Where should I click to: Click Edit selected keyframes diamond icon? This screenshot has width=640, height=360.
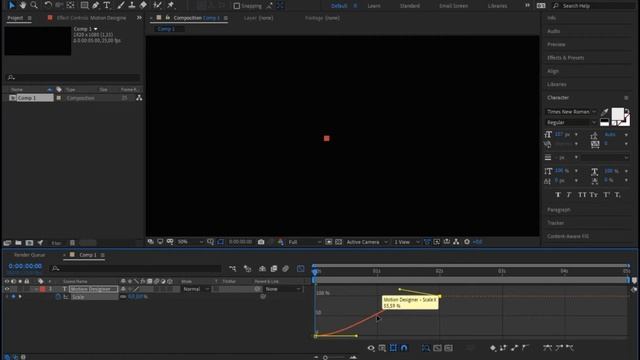[x=493, y=348]
